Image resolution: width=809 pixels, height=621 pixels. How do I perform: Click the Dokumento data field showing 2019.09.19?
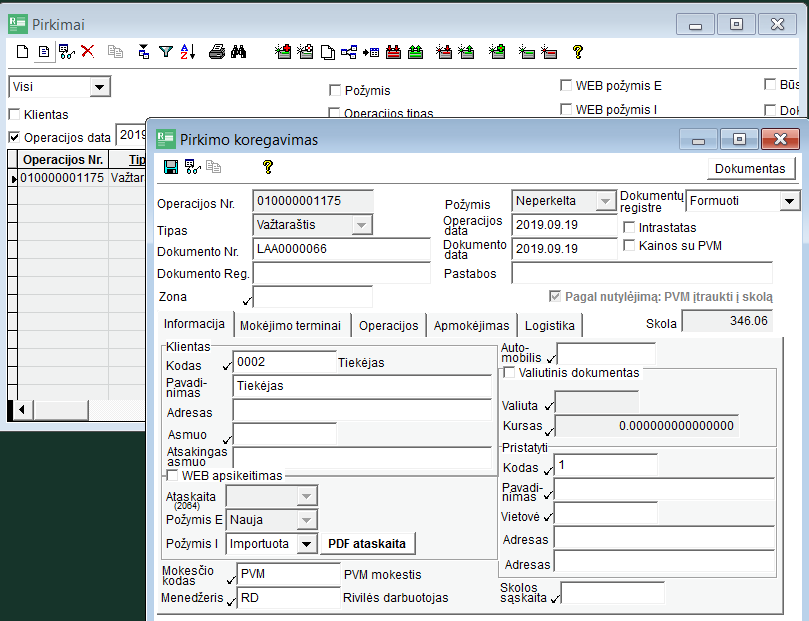coord(564,249)
